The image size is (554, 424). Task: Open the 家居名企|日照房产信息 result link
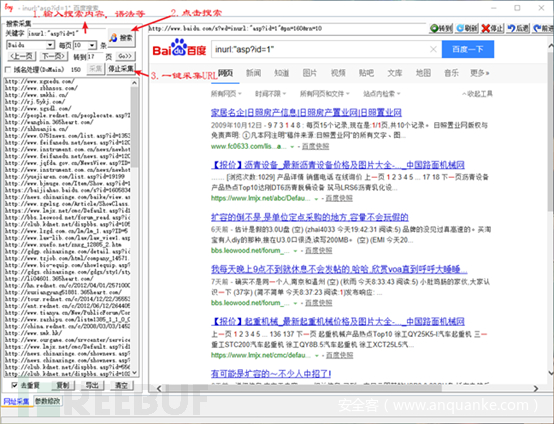[x=306, y=113]
